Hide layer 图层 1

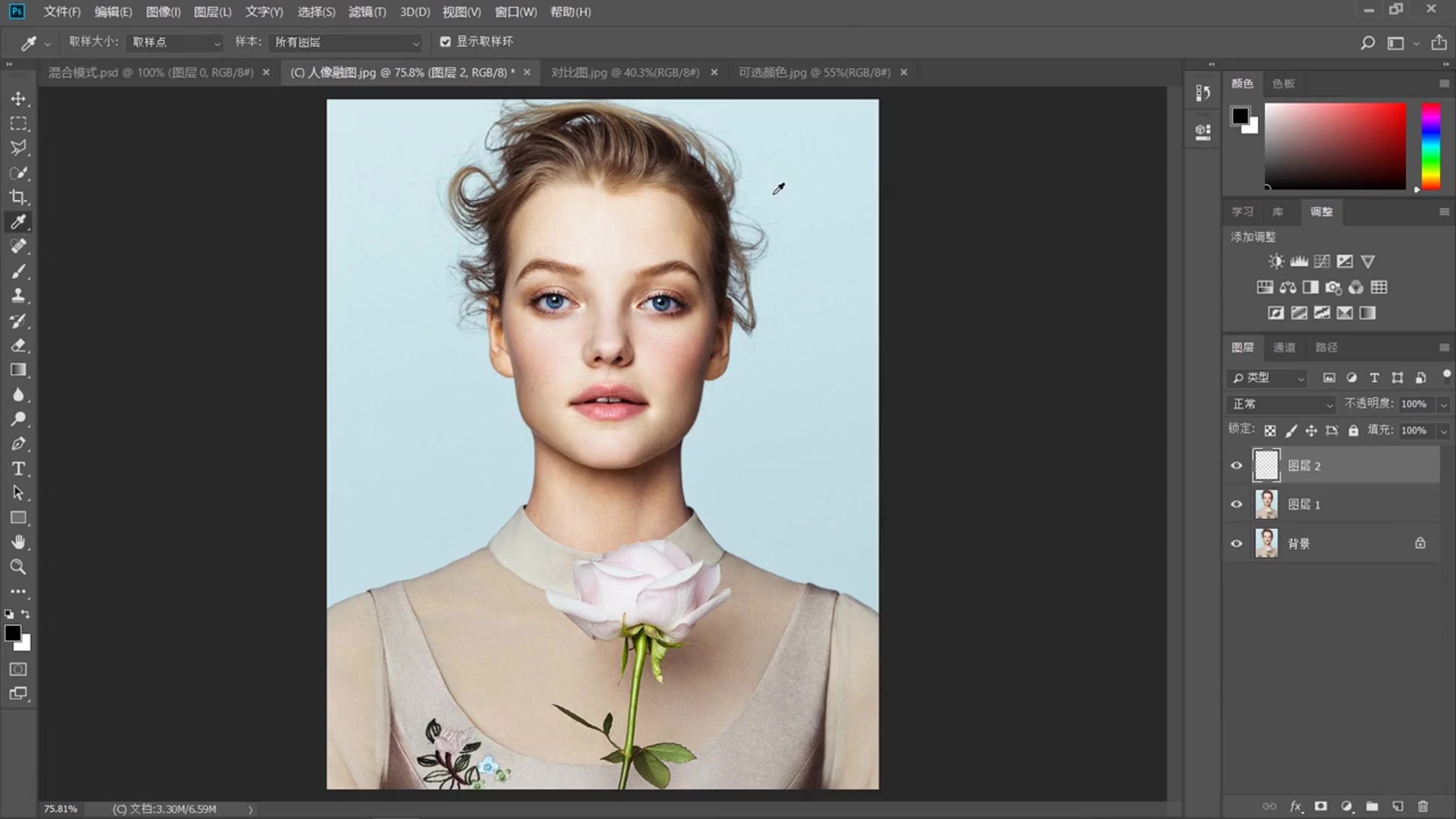tap(1237, 504)
